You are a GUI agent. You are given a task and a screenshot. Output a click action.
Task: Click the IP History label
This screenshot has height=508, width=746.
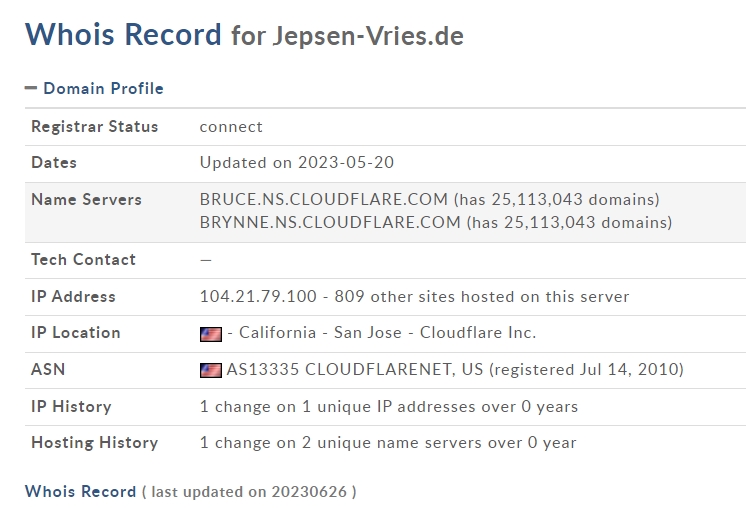[71, 407]
